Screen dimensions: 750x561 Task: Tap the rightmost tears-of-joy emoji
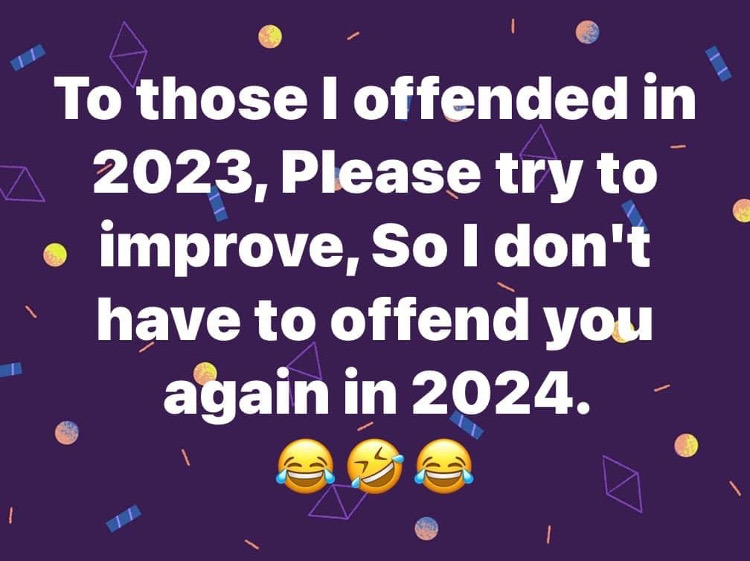click(444, 465)
